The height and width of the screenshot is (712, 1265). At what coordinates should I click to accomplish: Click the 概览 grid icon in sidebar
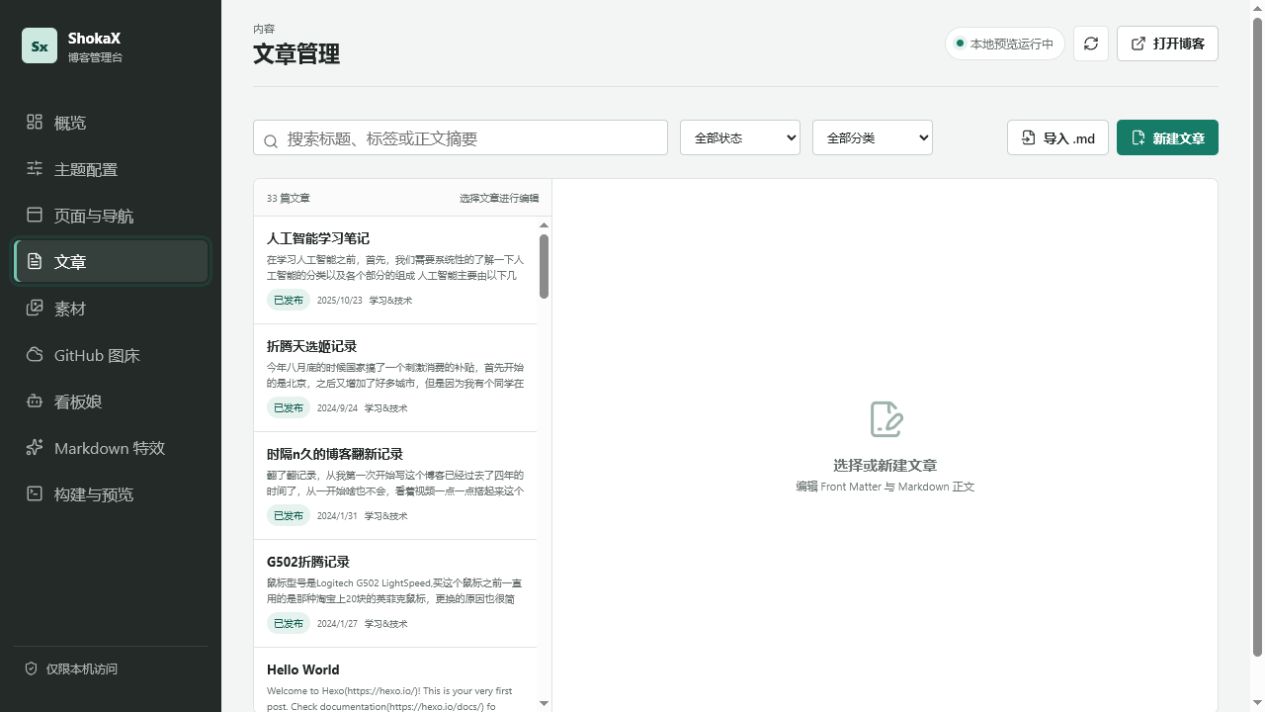pos(35,122)
